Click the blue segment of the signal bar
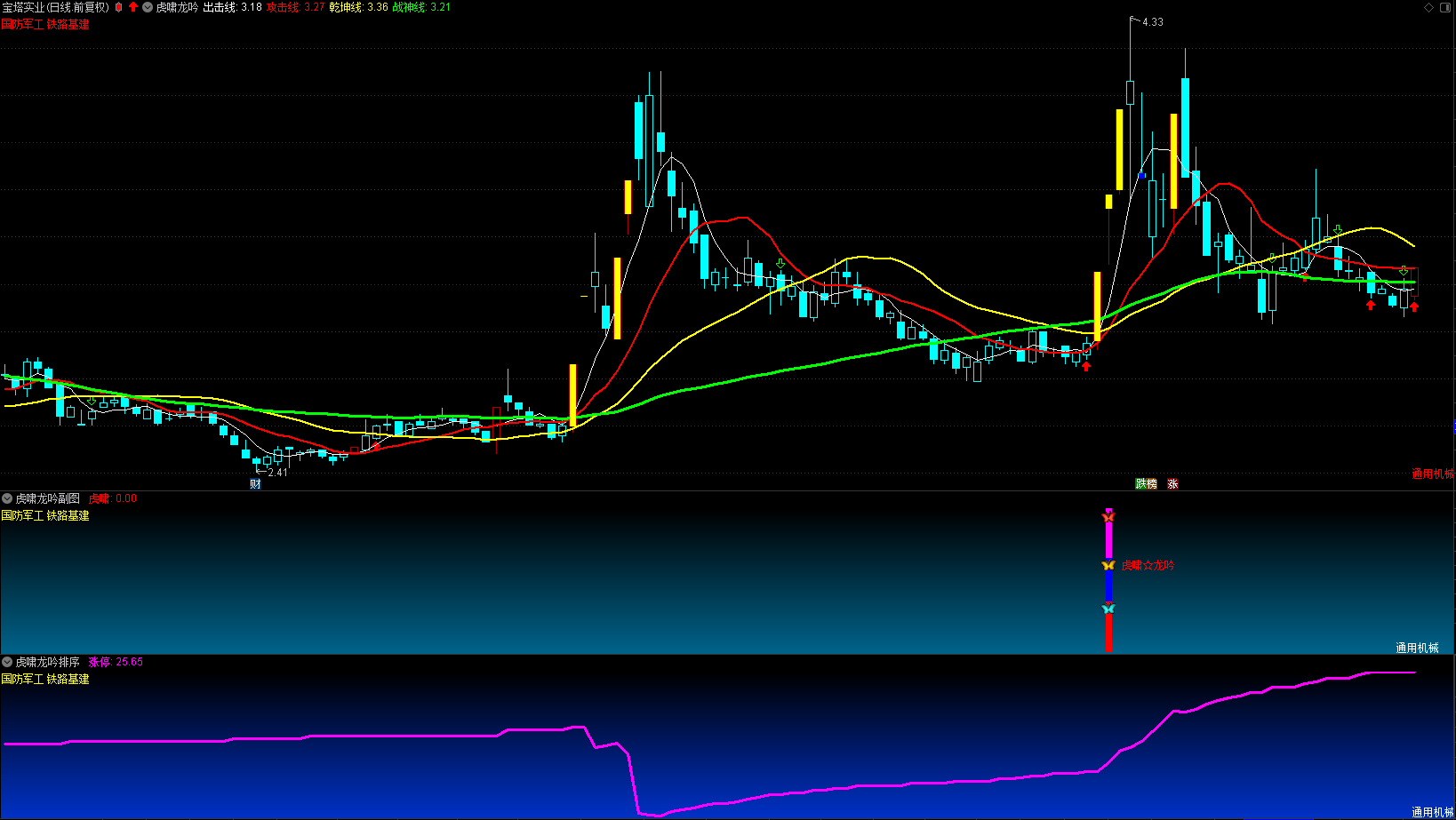The width and height of the screenshot is (1456, 820). click(1108, 587)
